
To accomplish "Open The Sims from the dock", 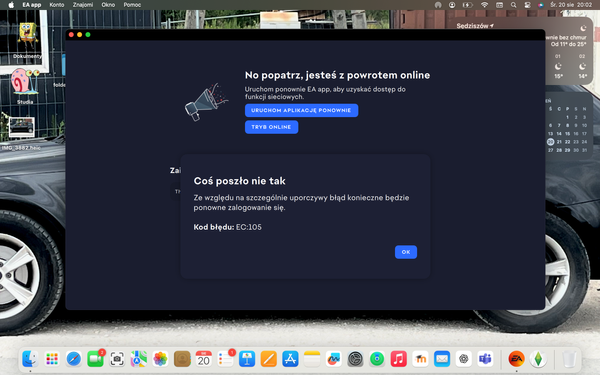I will tap(538, 359).
